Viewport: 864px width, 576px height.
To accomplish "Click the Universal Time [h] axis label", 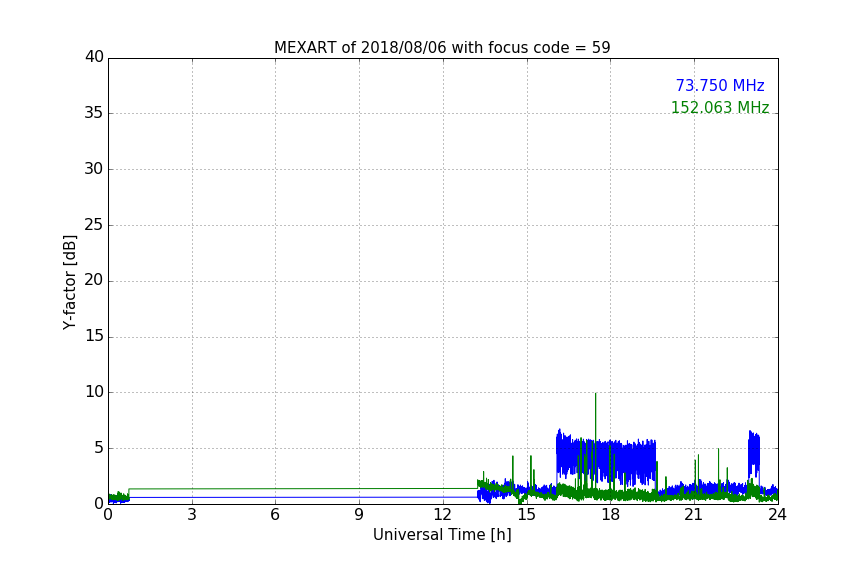I will (442, 535).
